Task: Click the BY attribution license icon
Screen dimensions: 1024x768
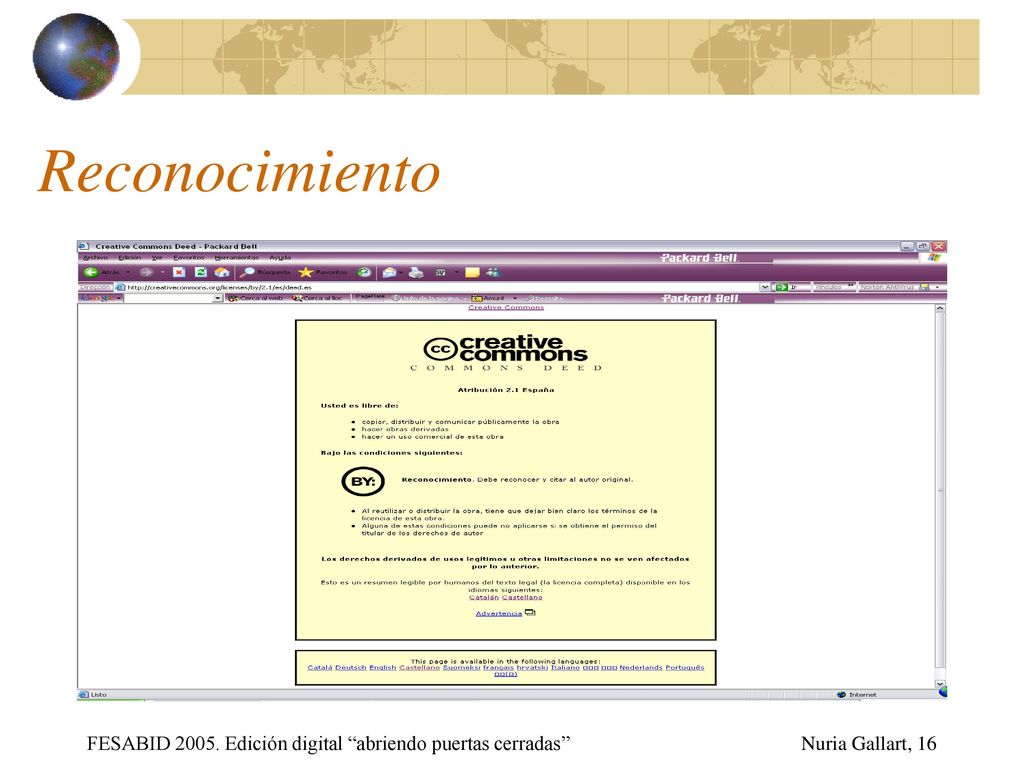Action: (363, 482)
